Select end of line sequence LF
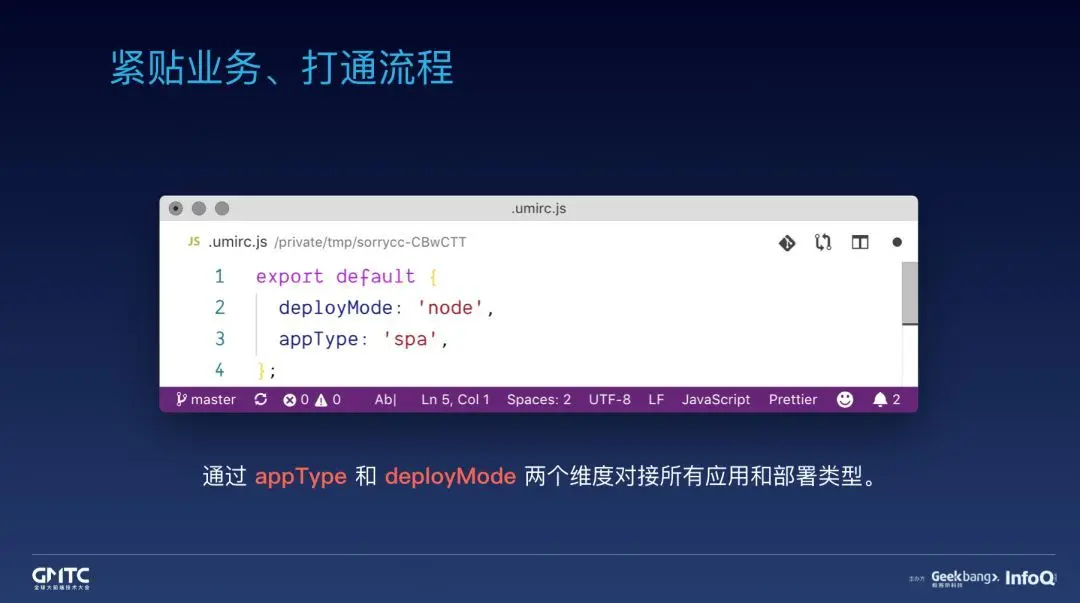 [656, 400]
